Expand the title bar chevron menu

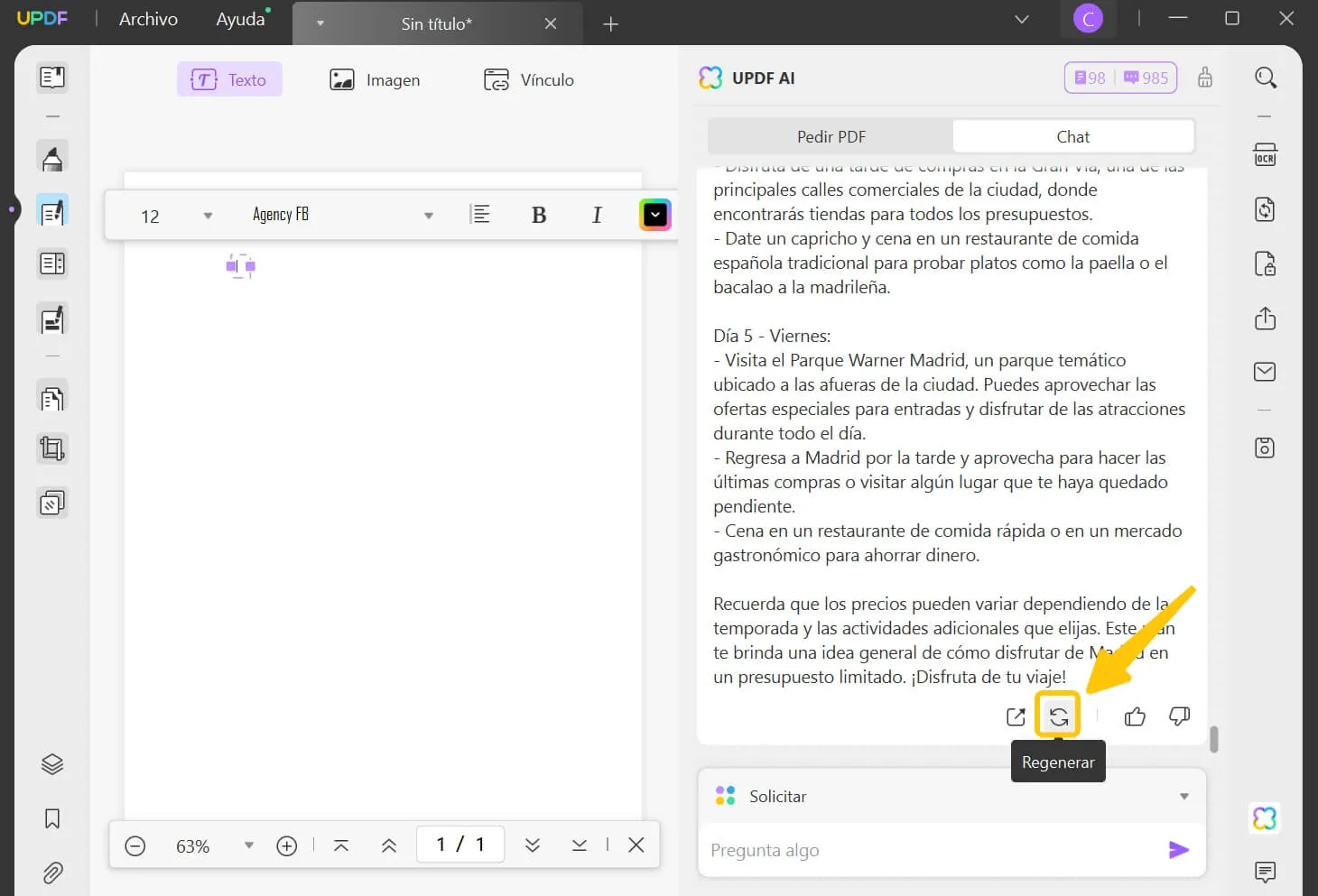tap(1022, 19)
